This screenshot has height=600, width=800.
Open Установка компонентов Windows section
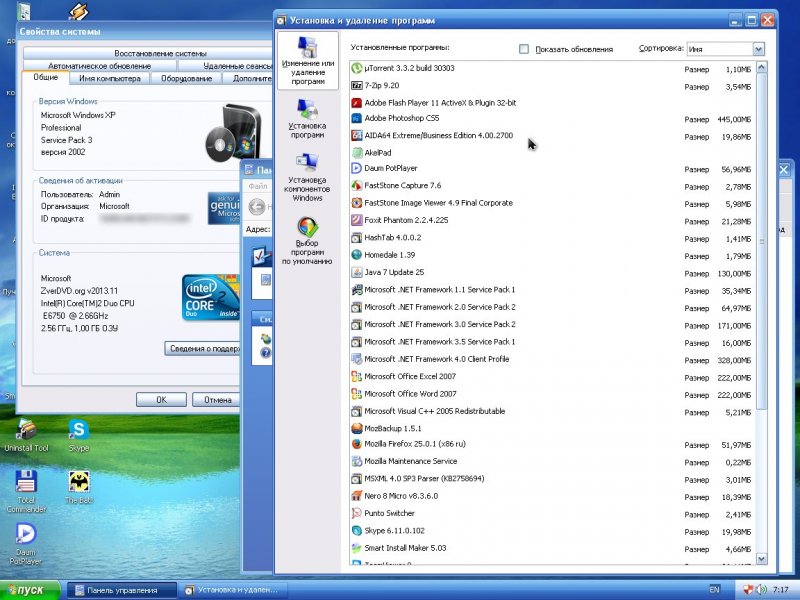coord(307,178)
